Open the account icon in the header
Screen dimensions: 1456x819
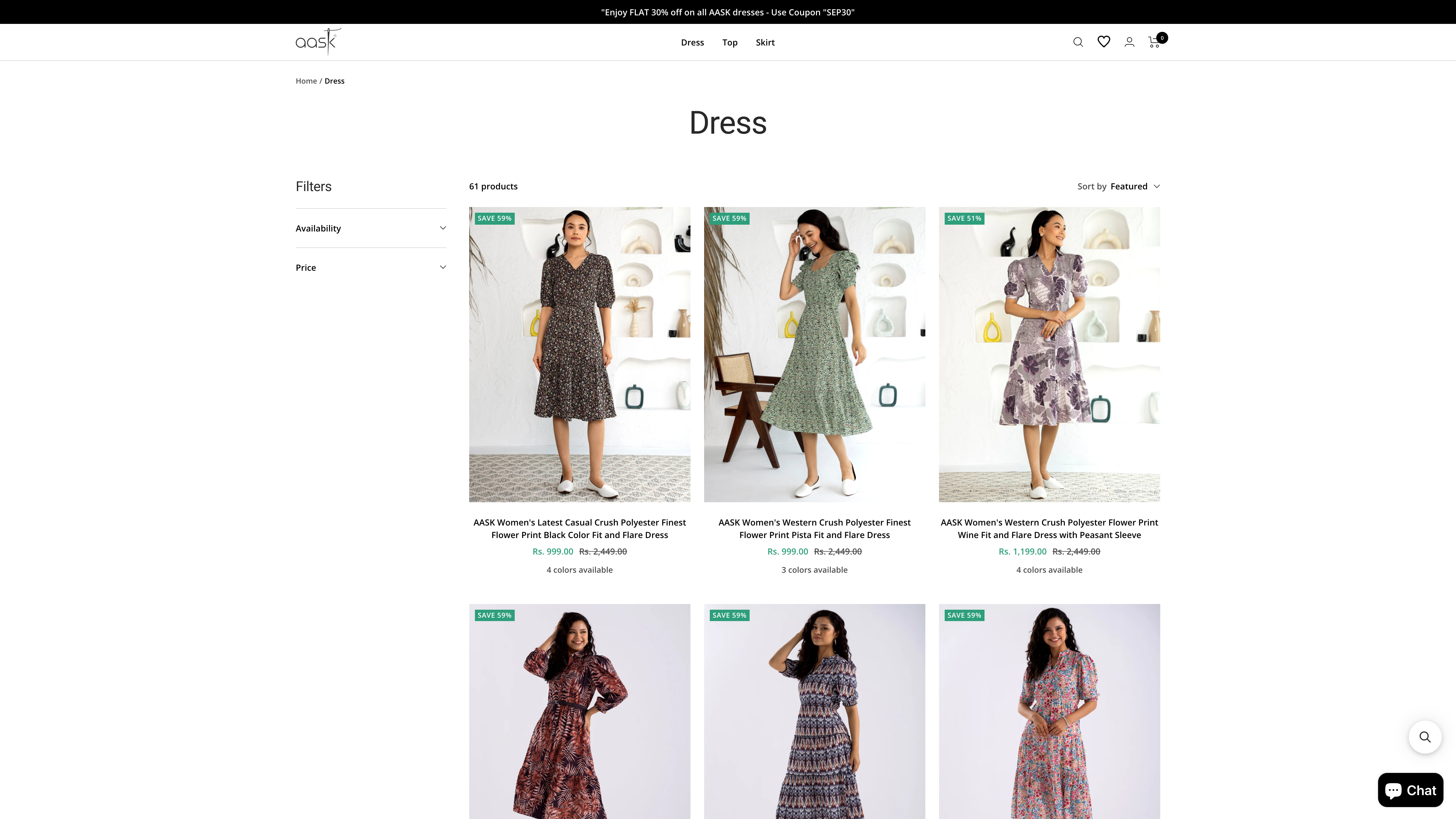1129,42
